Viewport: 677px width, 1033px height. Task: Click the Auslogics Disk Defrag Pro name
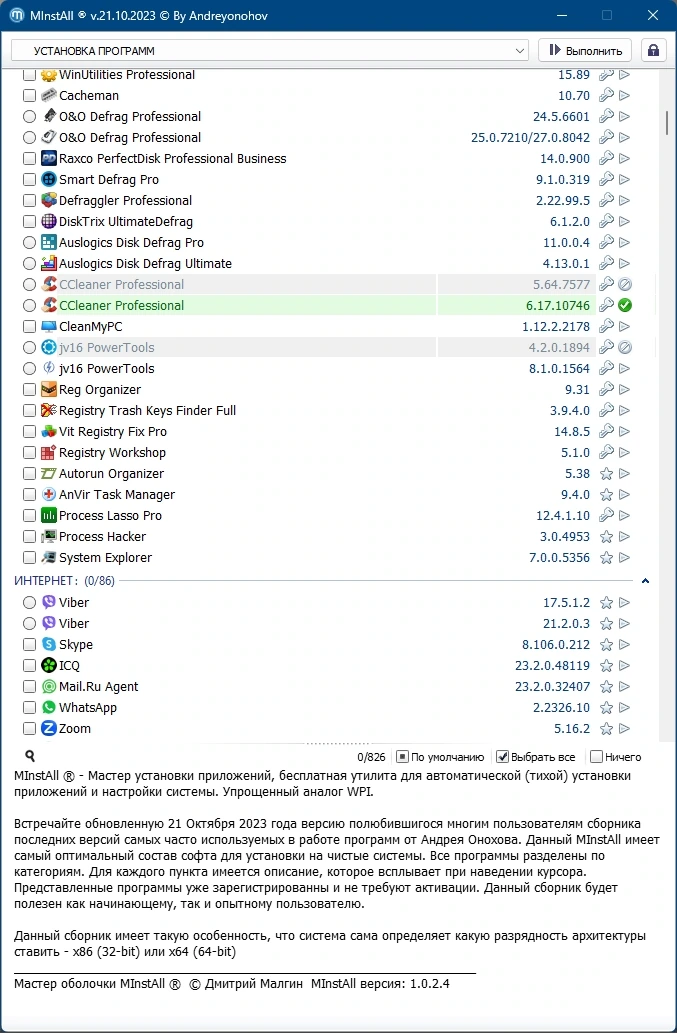coord(132,242)
